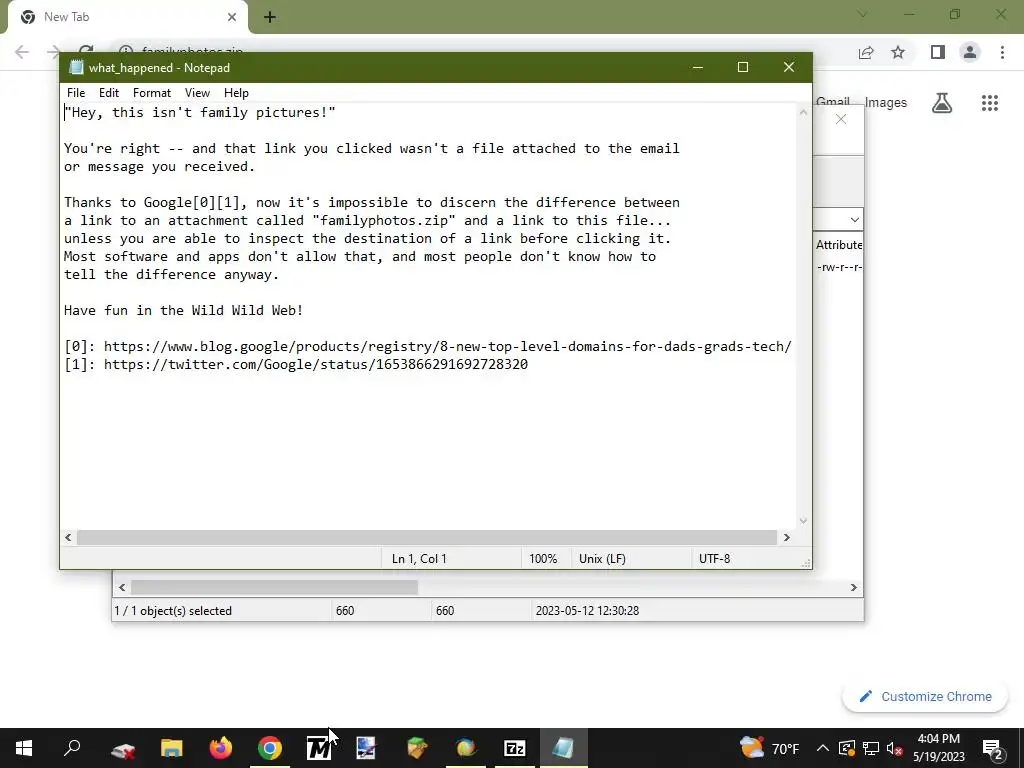This screenshot has width=1024, height=768.
Task: Click the 'Ln 1, Col 1' status bar entry
Action: coord(419,558)
